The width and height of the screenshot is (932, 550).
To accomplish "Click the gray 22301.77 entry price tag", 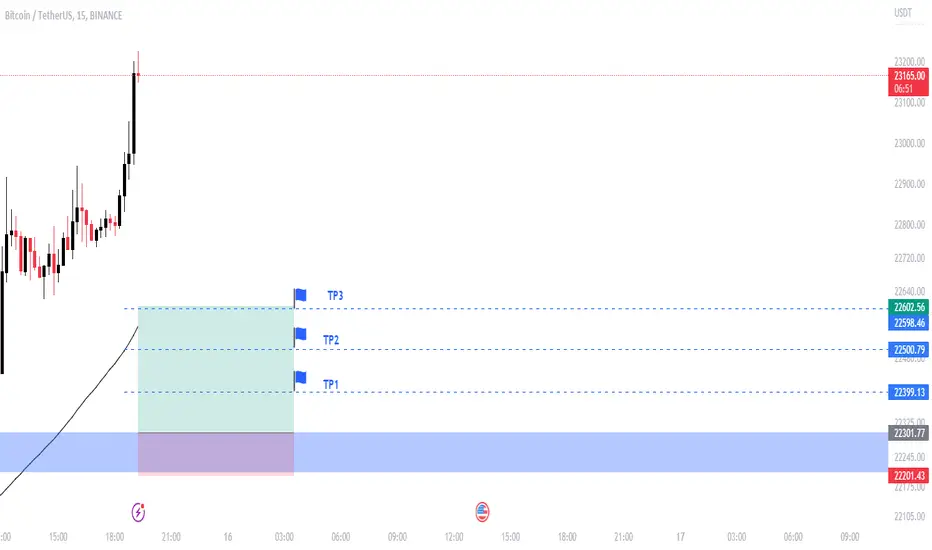I will pyautogui.click(x=908, y=433).
